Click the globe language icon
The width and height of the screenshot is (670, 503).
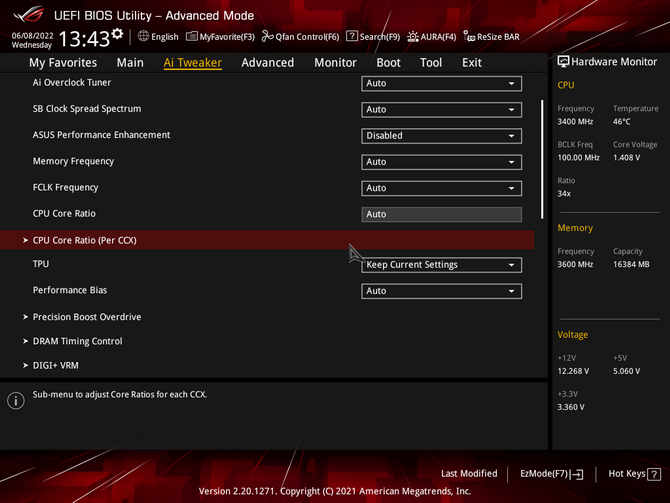[x=143, y=36]
